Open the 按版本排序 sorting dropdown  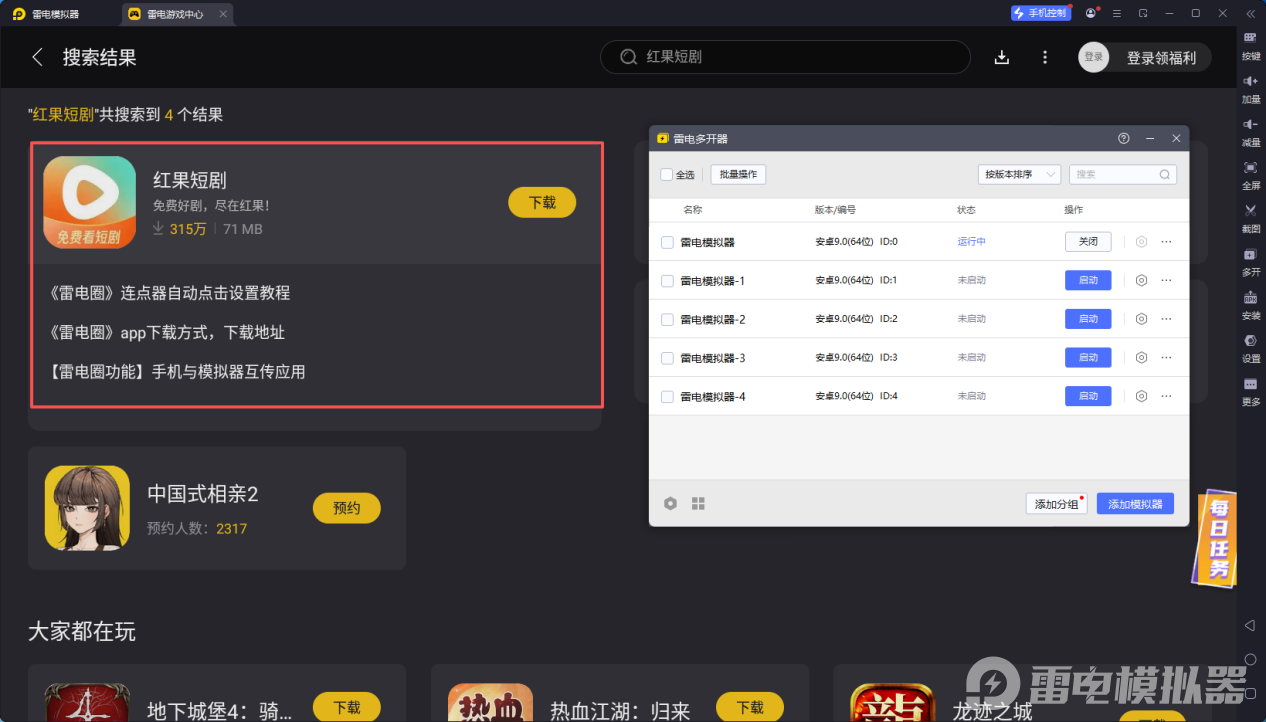point(1018,174)
